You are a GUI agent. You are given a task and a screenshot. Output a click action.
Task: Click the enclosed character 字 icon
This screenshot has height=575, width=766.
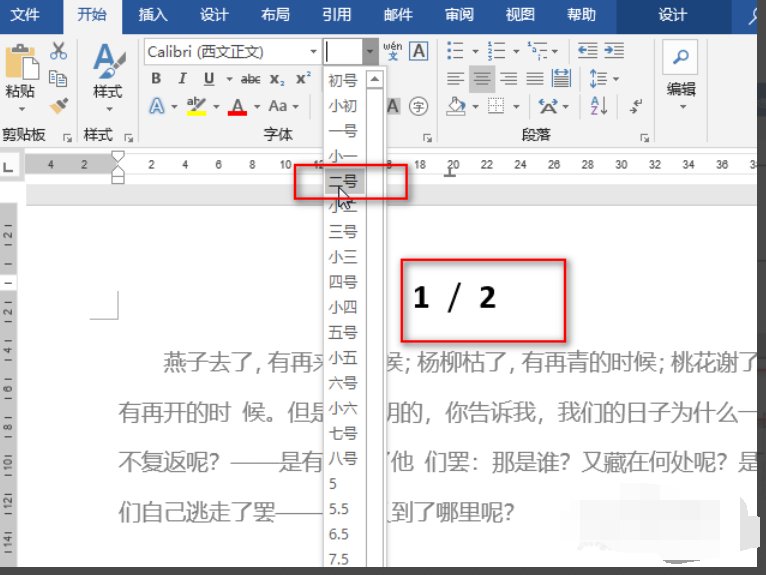tap(419, 106)
